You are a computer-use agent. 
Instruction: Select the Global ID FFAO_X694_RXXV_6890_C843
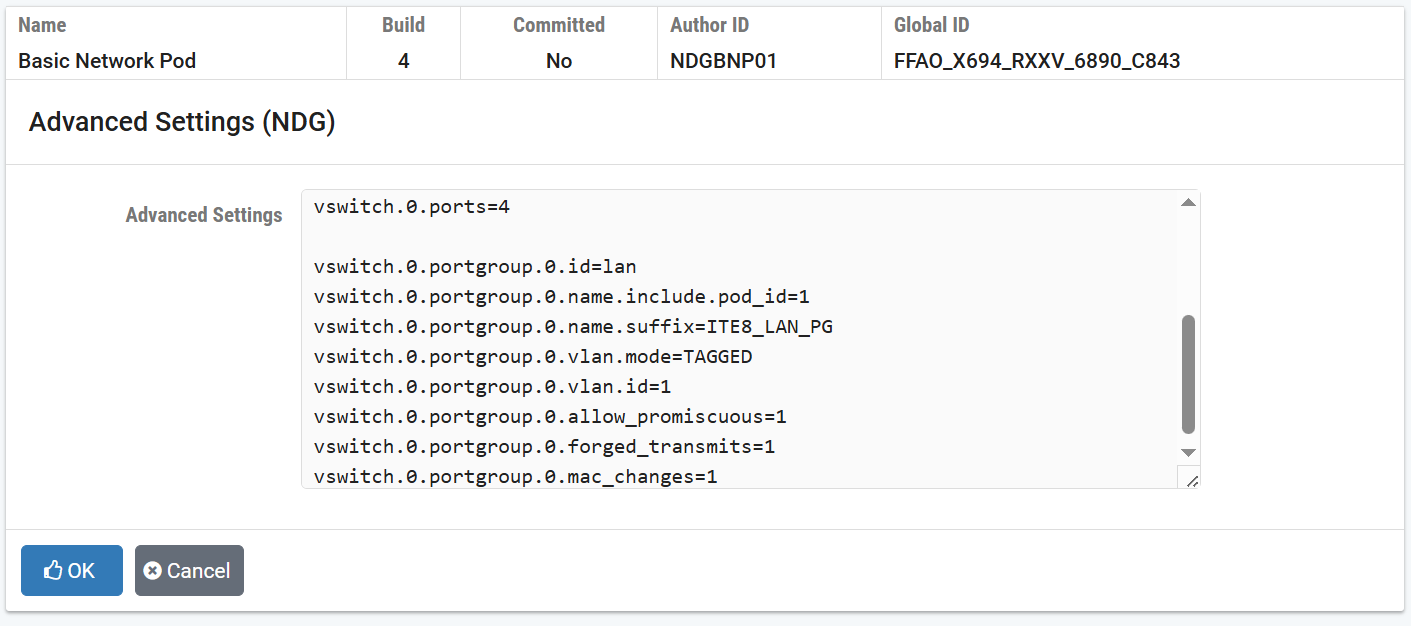[1037, 60]
